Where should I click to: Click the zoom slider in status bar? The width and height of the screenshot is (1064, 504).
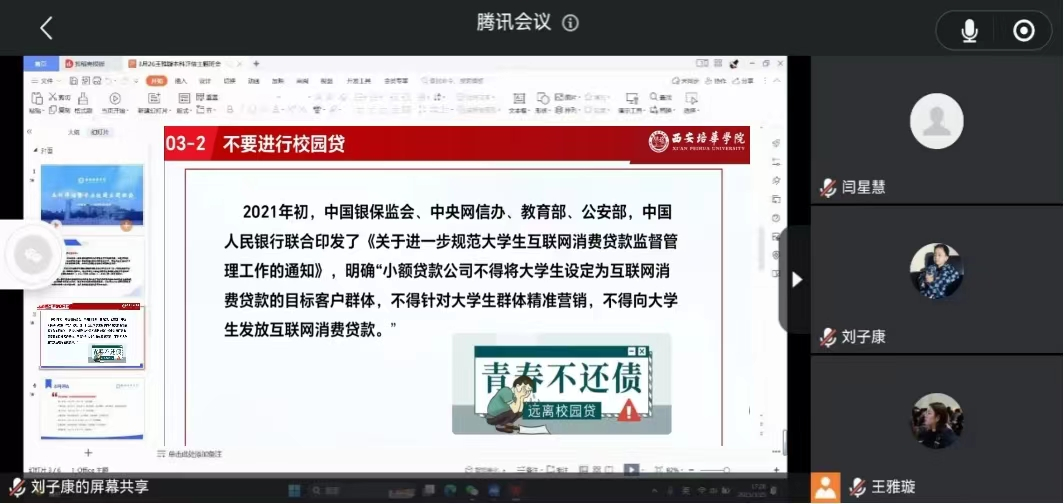(x=712, y=469)
